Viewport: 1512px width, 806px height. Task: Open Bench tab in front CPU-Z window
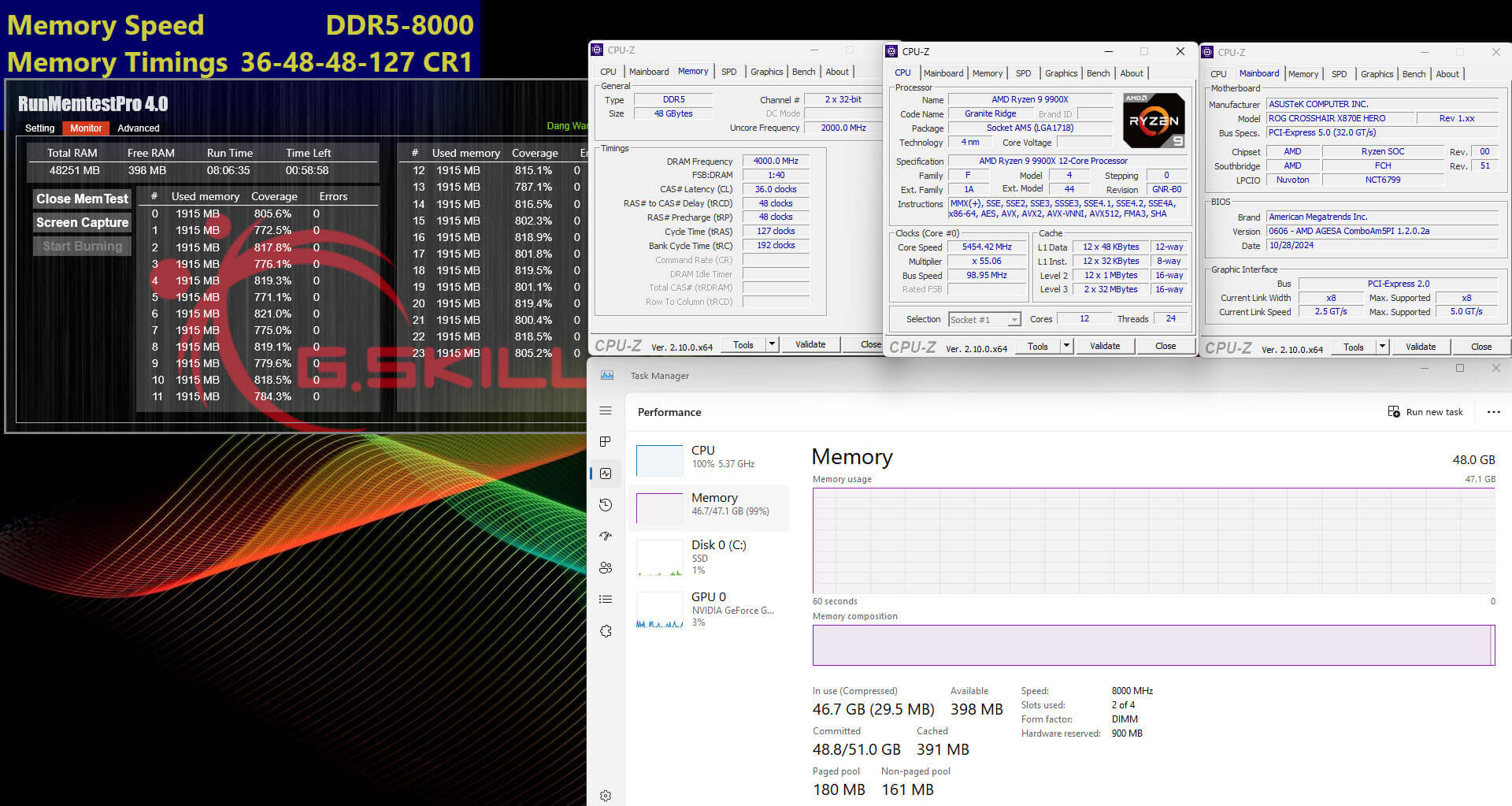[x=1098, y=73]
